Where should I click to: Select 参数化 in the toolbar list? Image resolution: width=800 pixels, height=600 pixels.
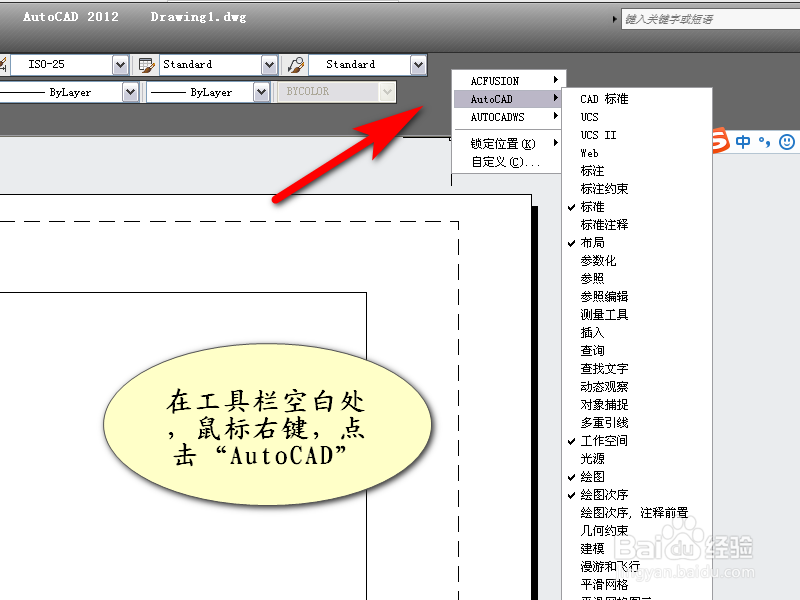point(637,261)
